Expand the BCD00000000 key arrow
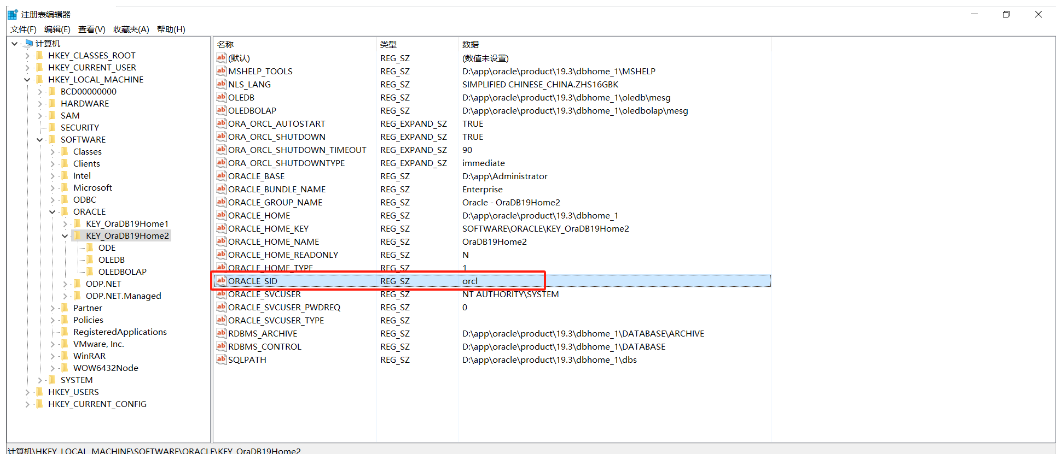Screen dimensions: 1057x461 [40, 92]
